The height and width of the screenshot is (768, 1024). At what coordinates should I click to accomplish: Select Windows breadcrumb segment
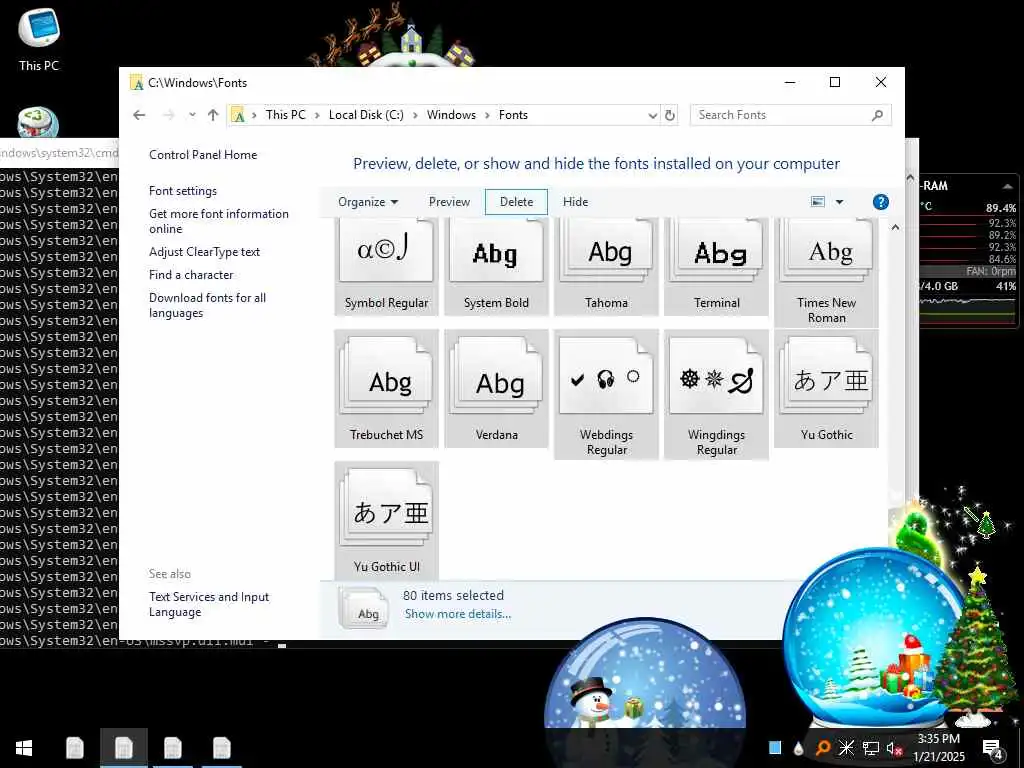(x=451, y=115)
